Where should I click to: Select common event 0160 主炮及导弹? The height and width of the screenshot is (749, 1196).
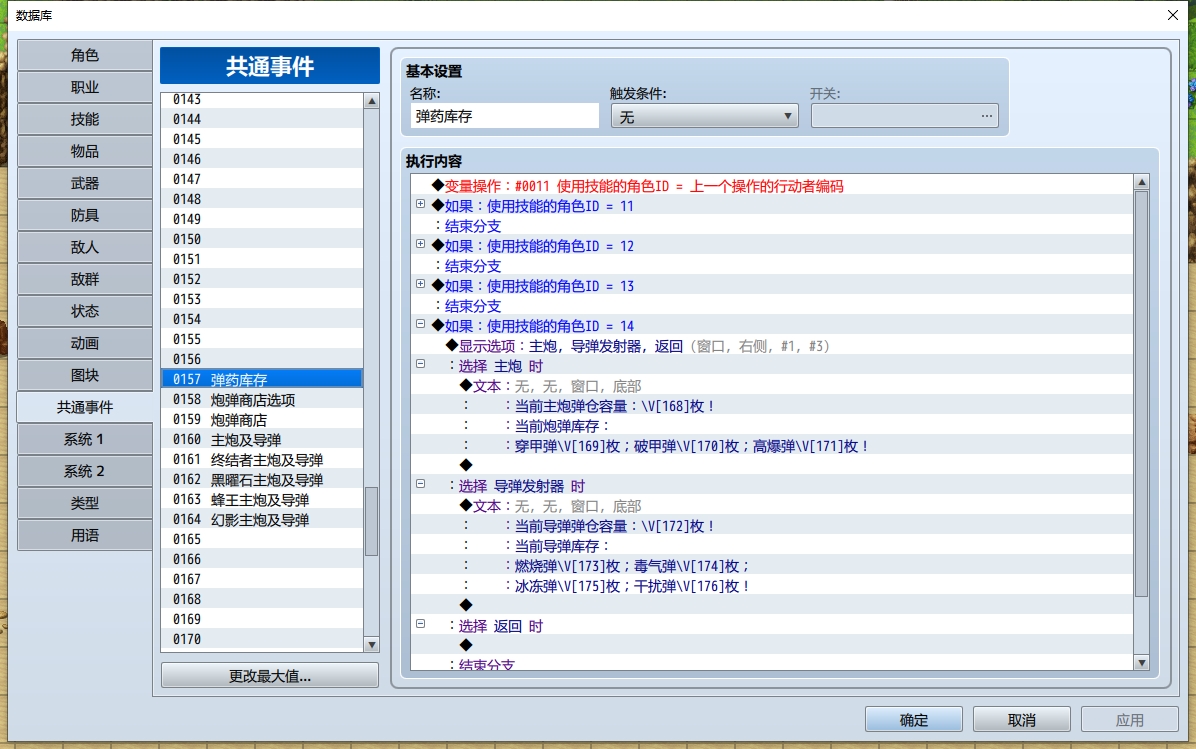tap(262, 439)
